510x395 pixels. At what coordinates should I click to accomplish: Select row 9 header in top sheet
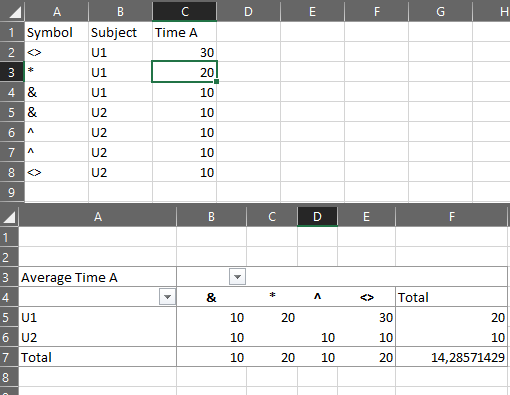tap(12, 192)
